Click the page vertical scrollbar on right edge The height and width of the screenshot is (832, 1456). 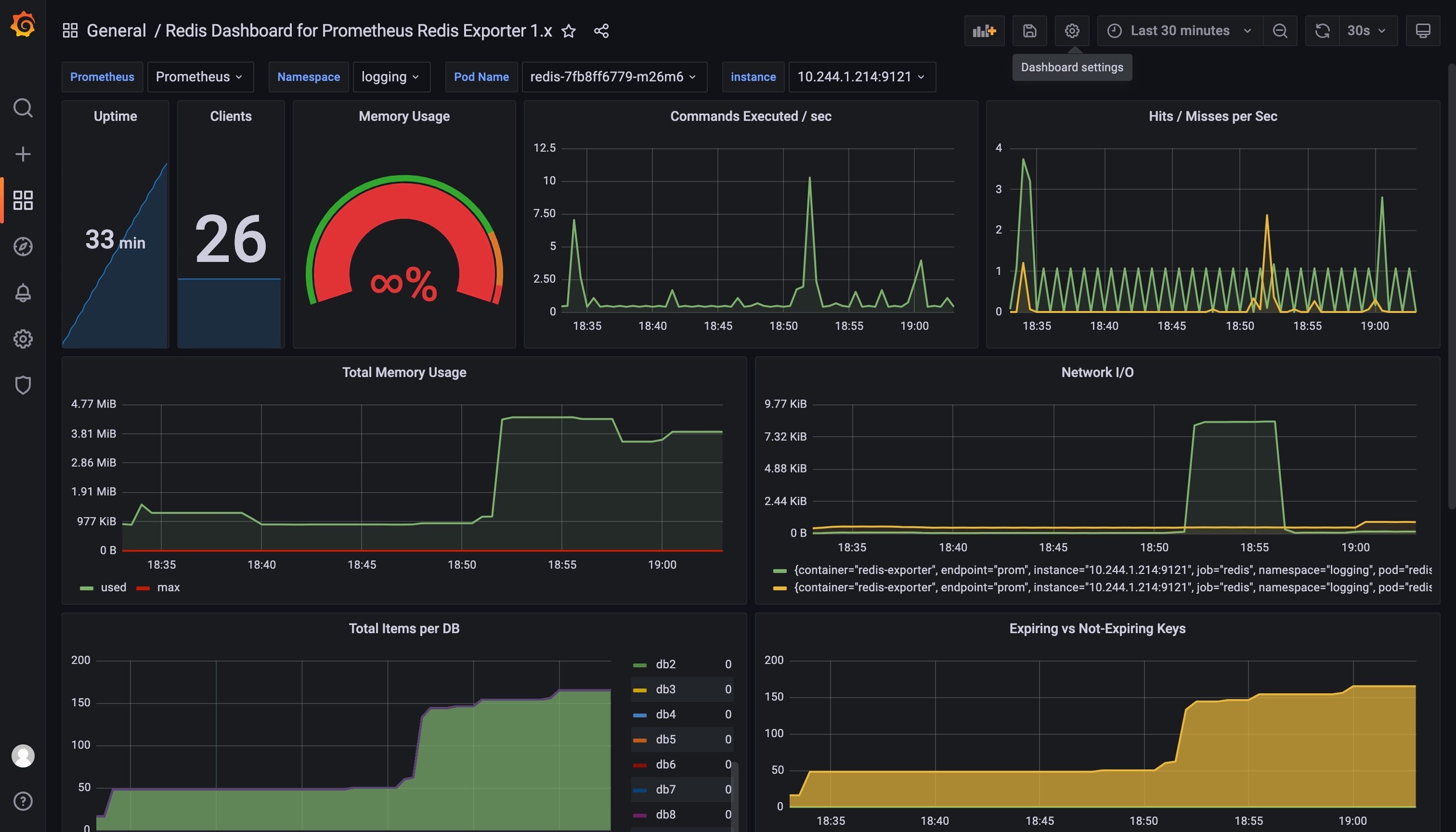pyautogui.click(x=1452, y=286)
